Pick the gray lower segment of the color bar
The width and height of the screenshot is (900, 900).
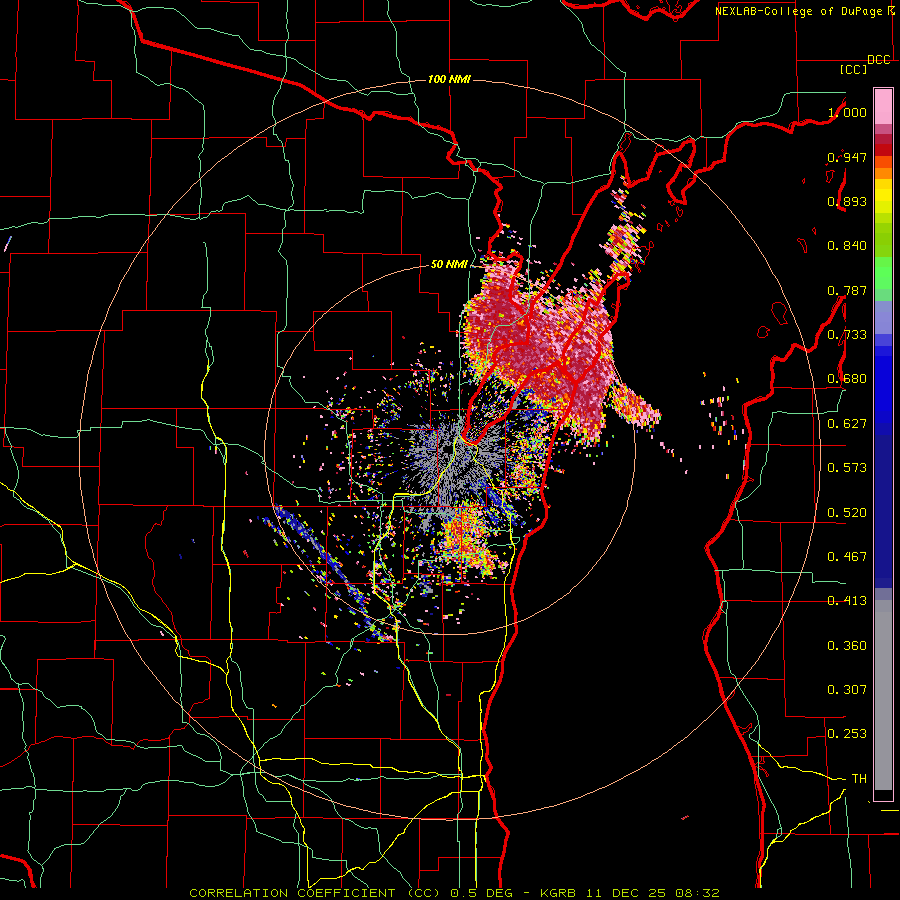pos(883,695)
